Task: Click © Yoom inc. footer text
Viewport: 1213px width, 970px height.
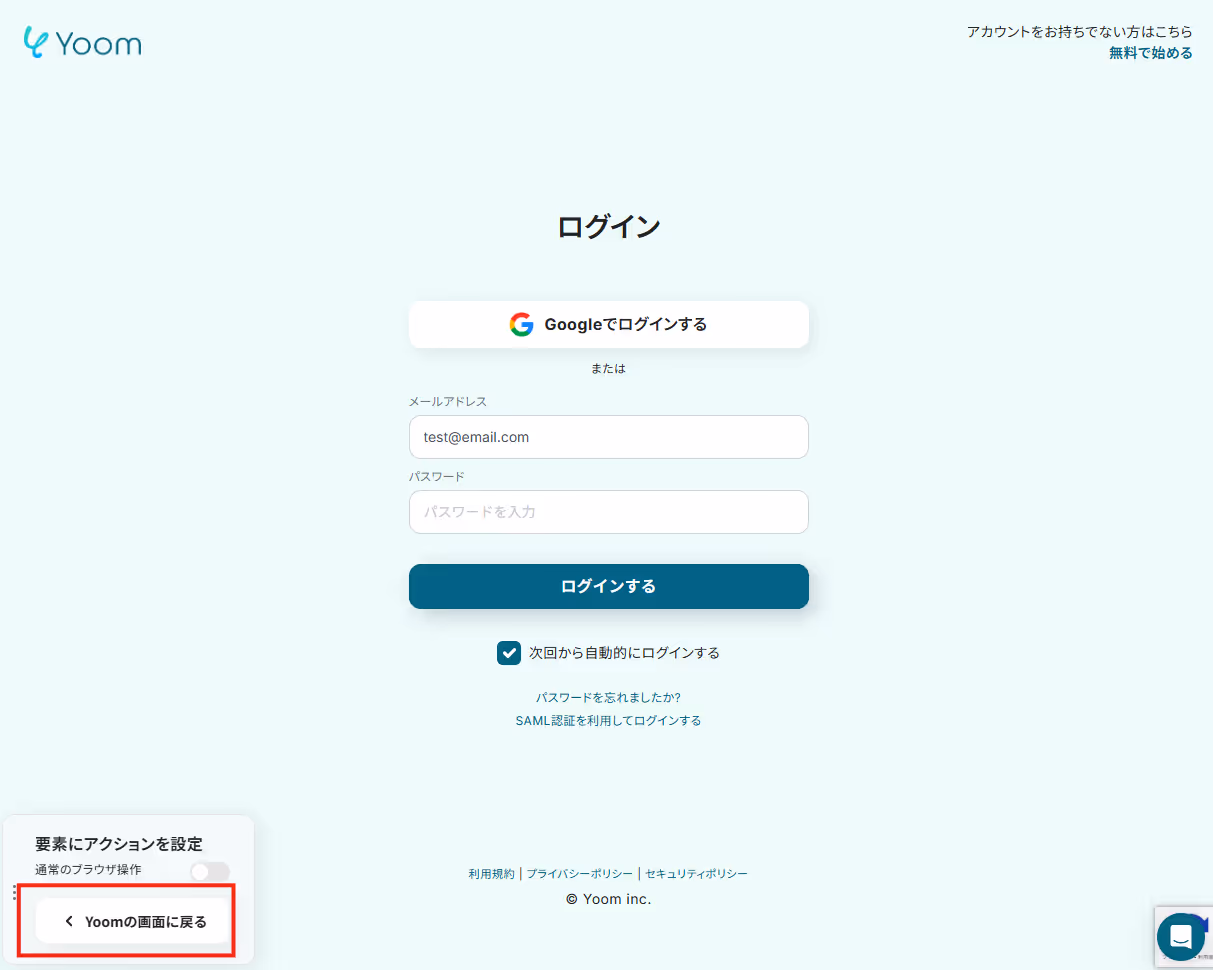Action: coord(608,899)
